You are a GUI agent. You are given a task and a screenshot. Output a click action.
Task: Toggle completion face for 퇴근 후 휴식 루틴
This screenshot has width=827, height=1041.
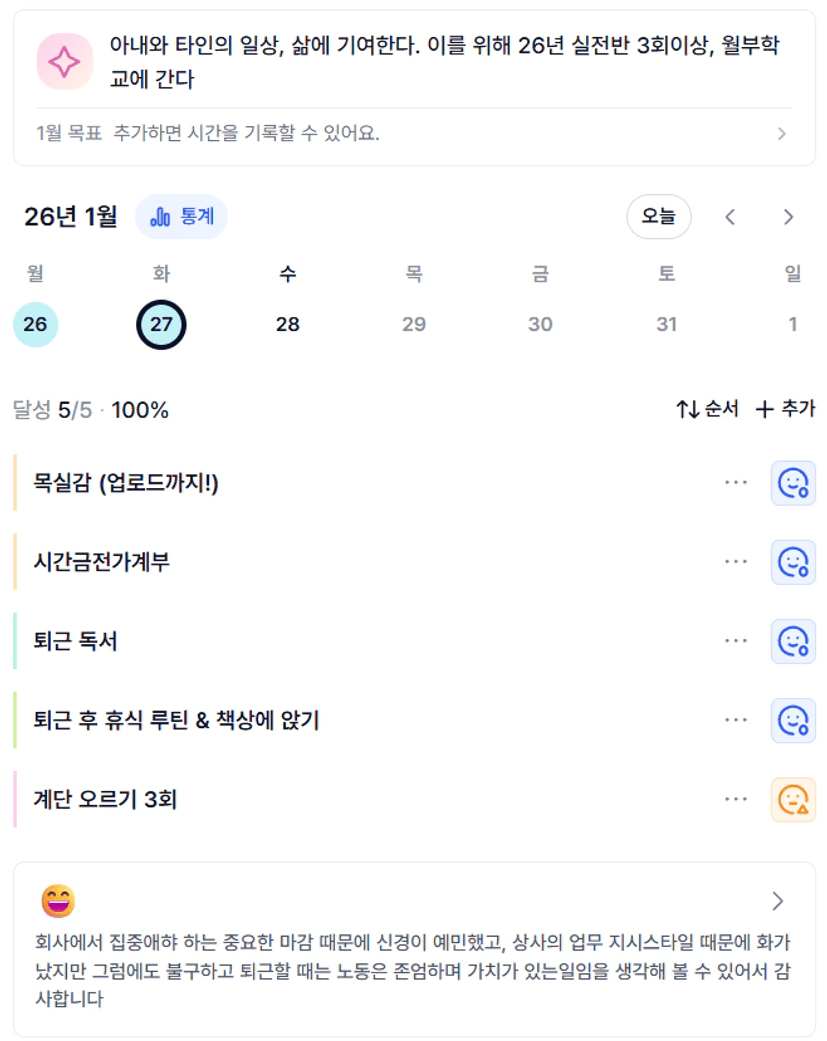click(793, 720)
